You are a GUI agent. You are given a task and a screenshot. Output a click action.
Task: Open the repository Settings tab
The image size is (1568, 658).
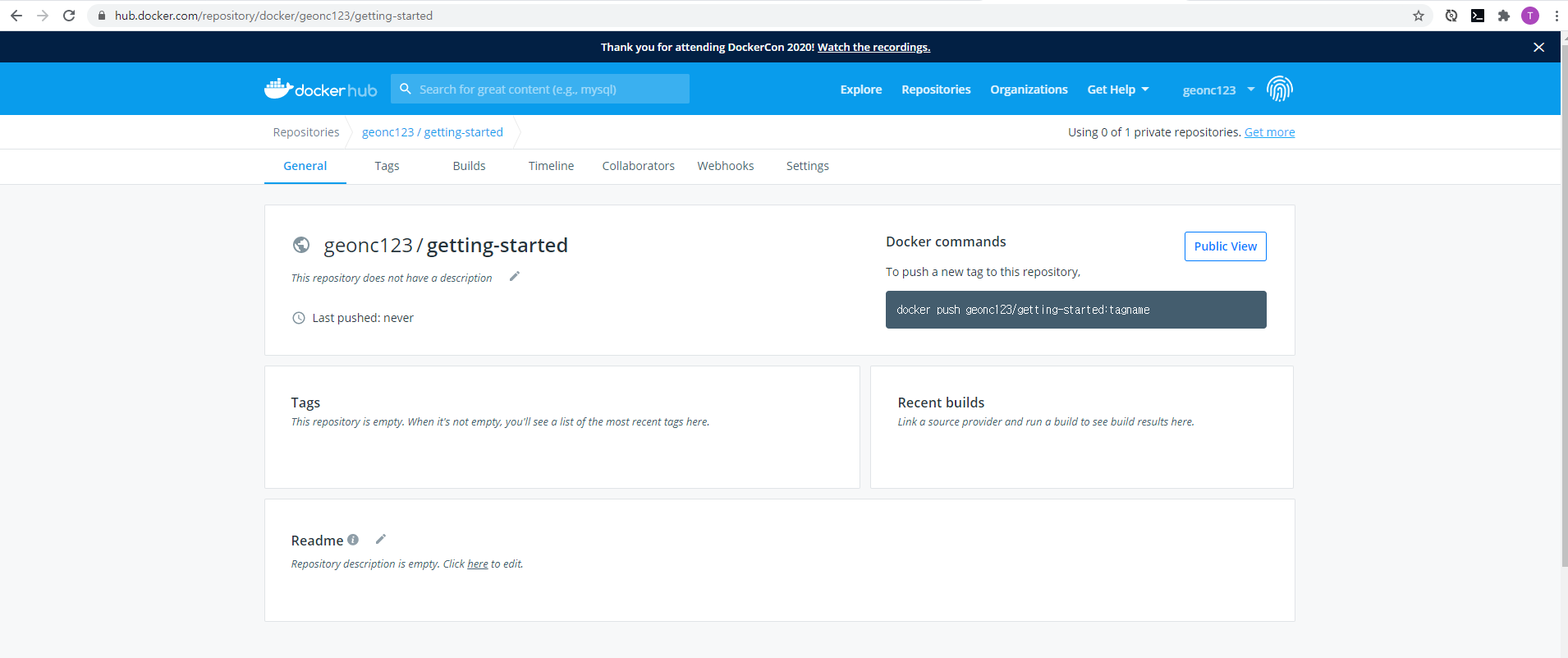click(x=808, y=166)
